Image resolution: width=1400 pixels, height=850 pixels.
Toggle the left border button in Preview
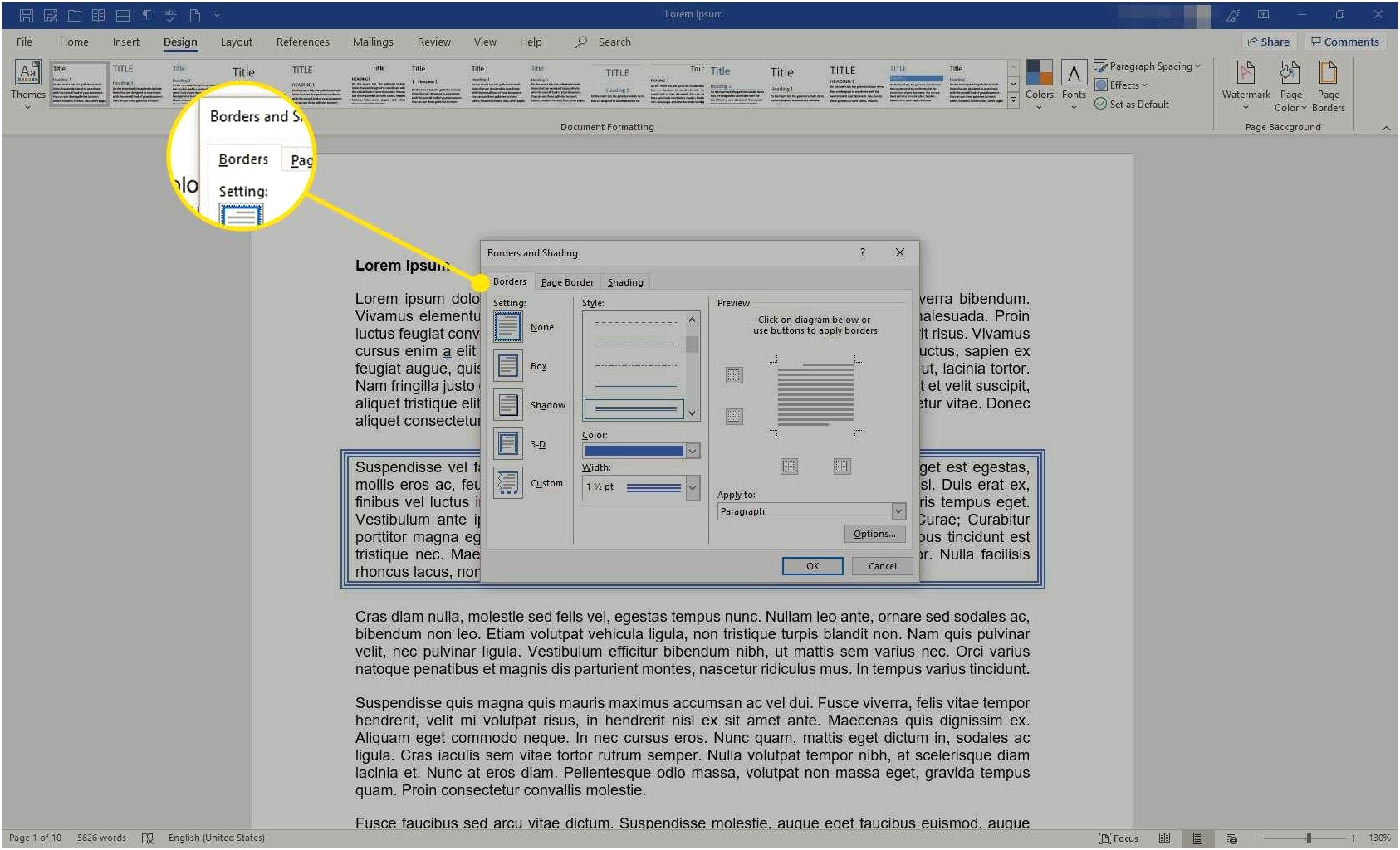point(789,467)
